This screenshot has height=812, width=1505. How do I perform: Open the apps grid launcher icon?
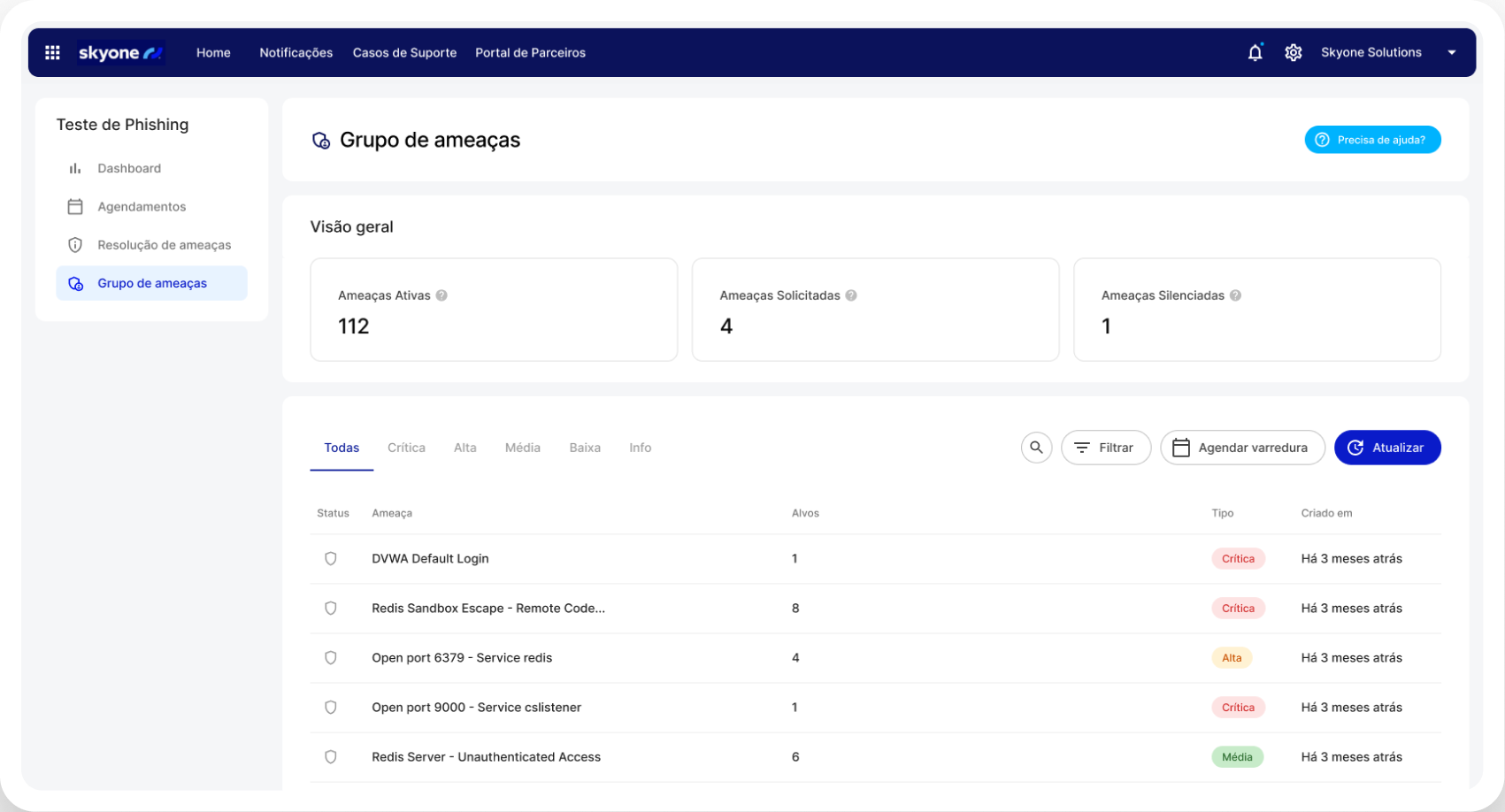pyautogui.click(x=52, y=53)
